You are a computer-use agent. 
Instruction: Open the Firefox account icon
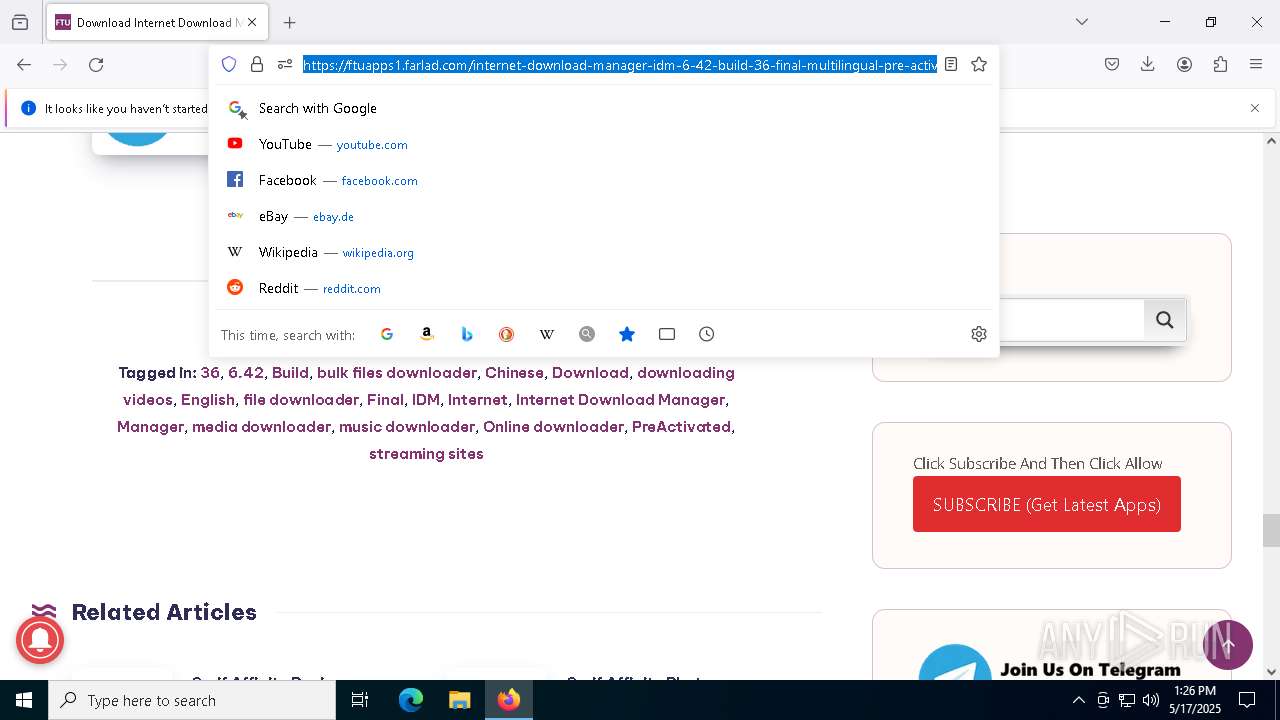click(1184, 64)
